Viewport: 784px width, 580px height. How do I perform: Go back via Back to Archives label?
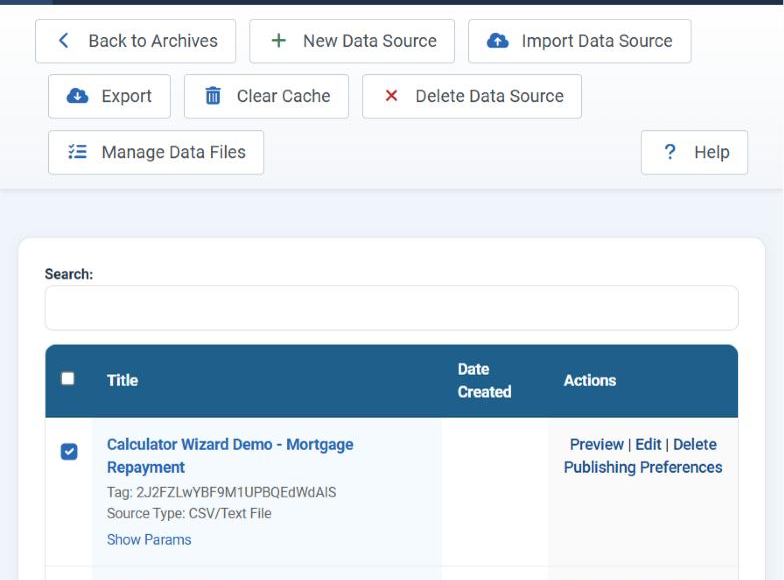pyautogui.click(x=153, y=40)
